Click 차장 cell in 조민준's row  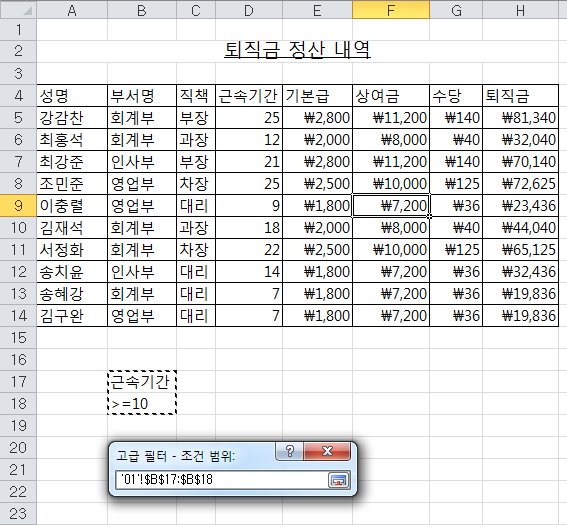pos(196,184)
